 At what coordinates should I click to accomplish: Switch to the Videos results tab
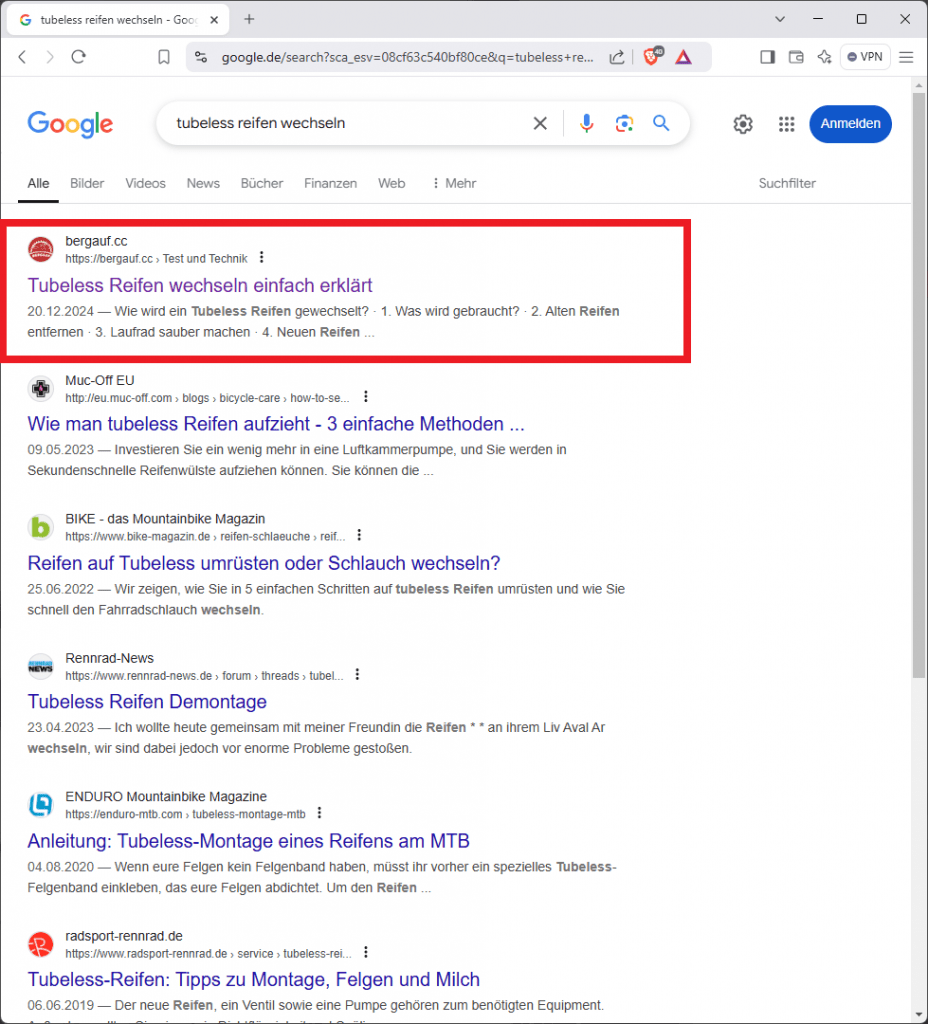[x=145, y=183]
